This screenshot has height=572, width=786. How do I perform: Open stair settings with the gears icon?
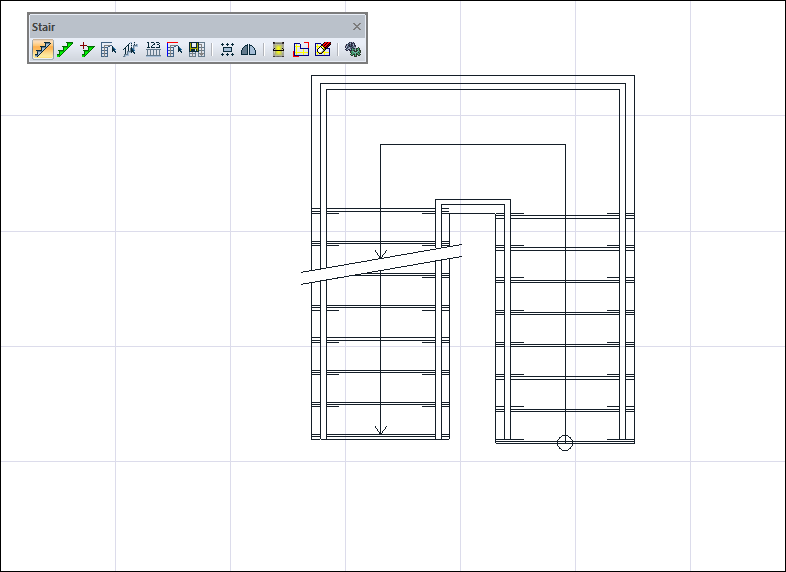353,49
